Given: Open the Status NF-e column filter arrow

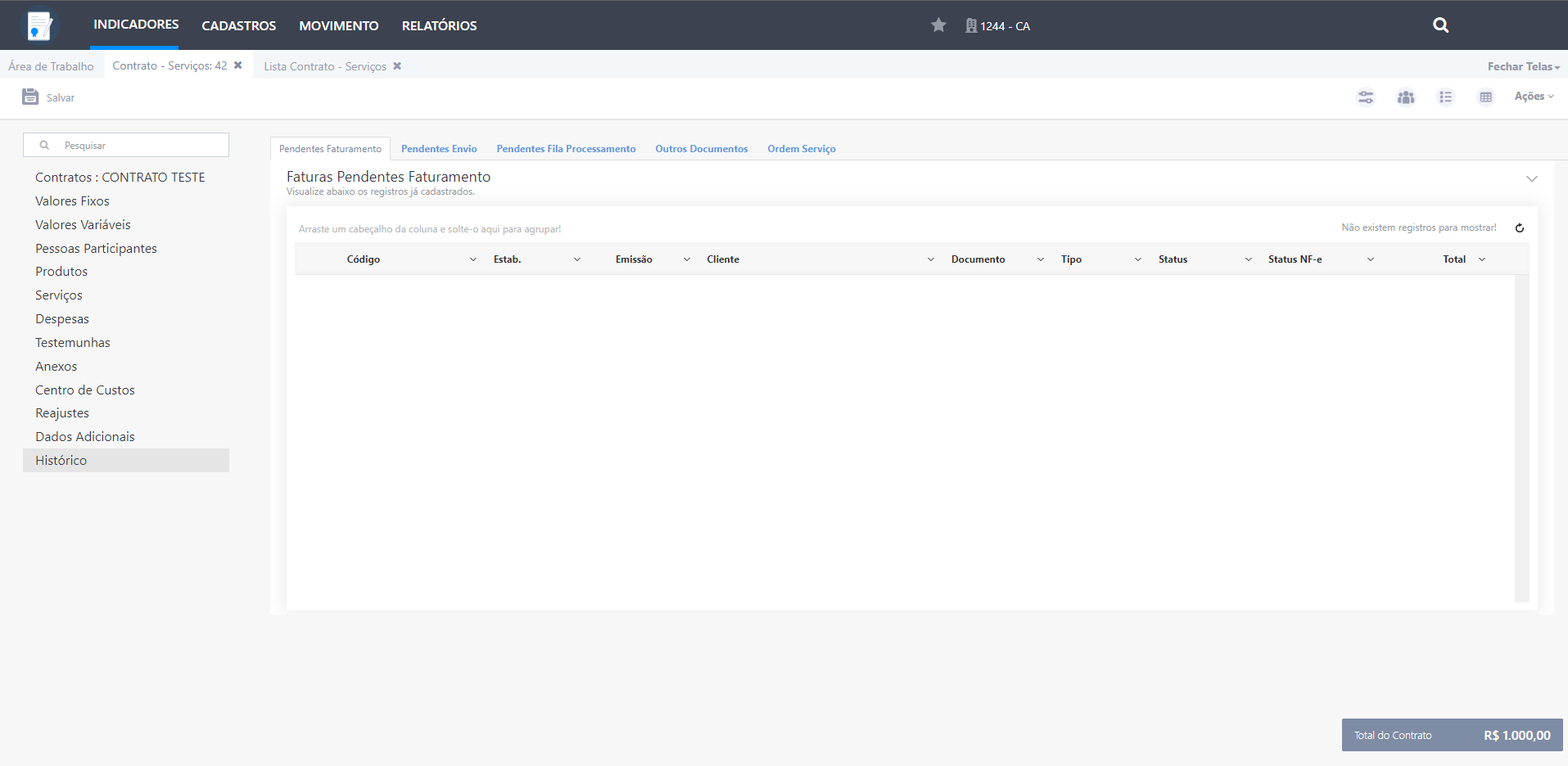Looking at the screenshot, I should click(1371, 259).
